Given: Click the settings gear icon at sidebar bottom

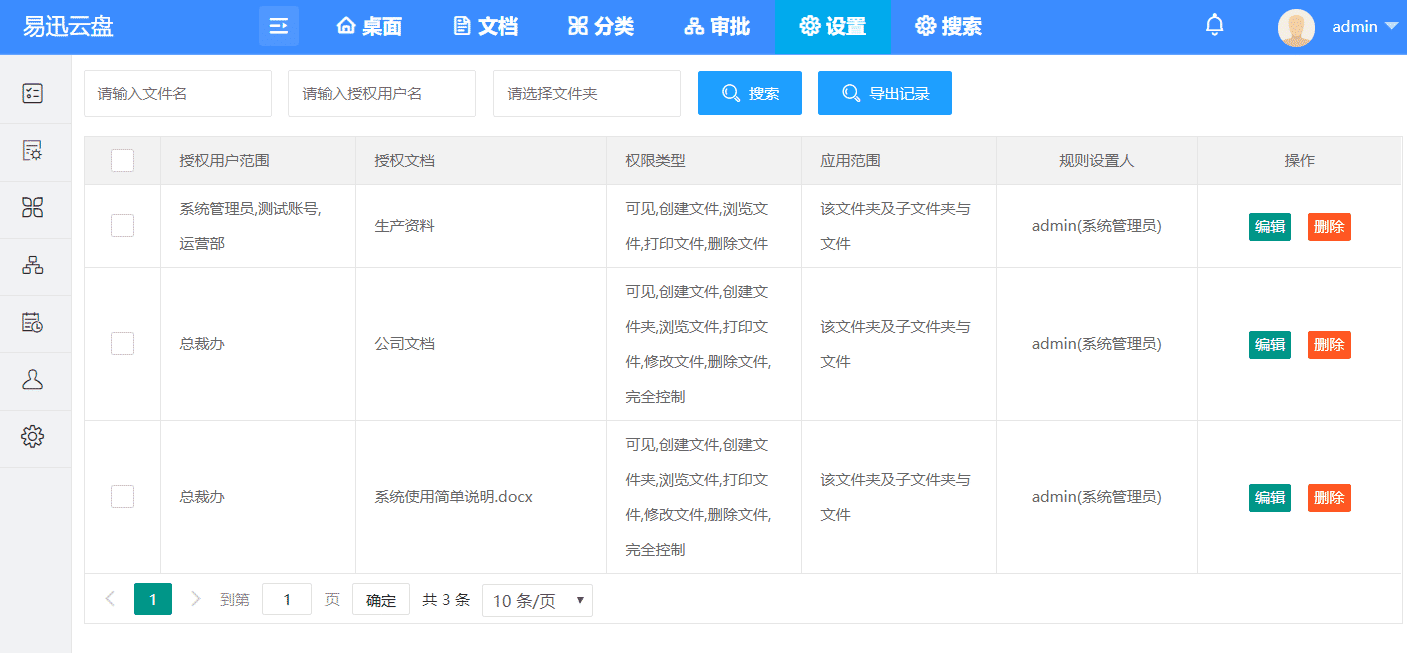Looking at the screenshot, I should point(33,437).
